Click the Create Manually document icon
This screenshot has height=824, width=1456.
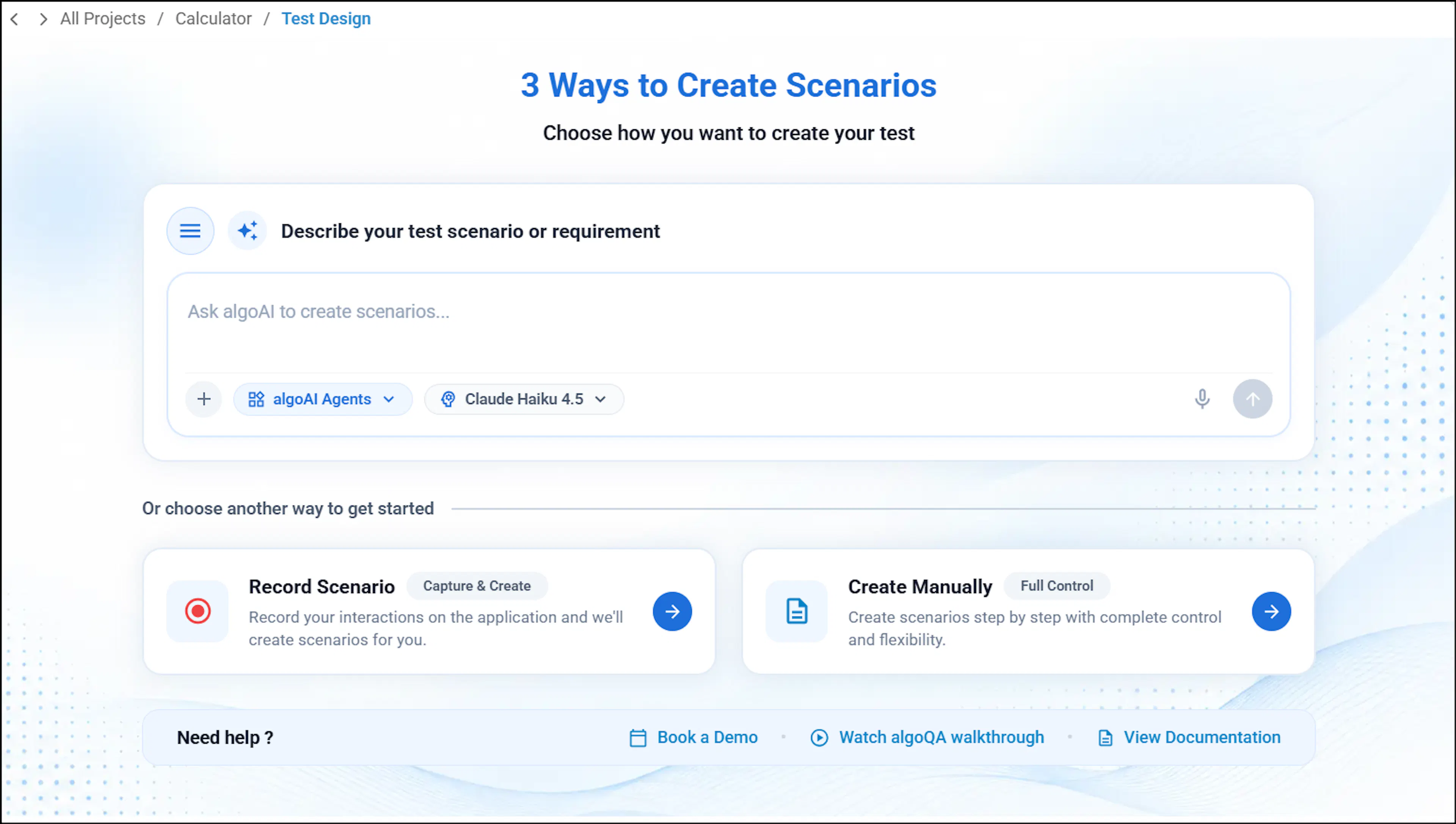pos(797,611)
